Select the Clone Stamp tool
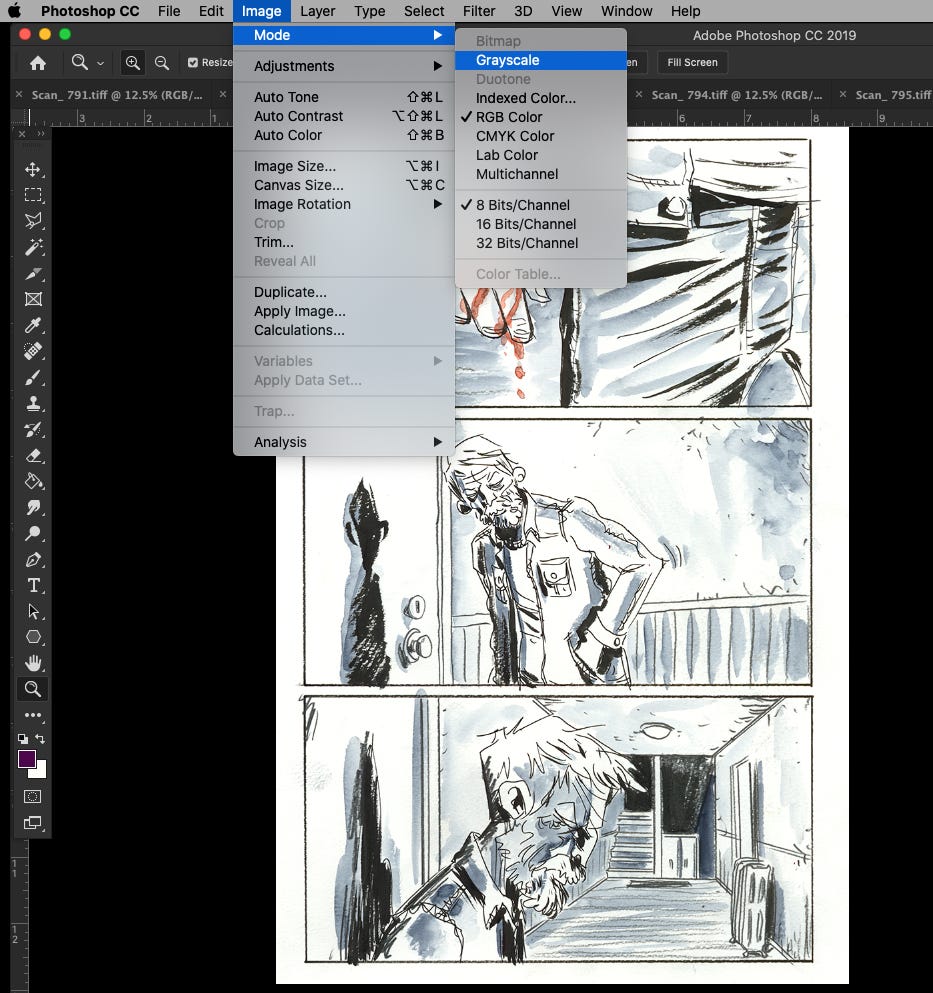Viewport: 933px width, 993px height. click(33, 403)
